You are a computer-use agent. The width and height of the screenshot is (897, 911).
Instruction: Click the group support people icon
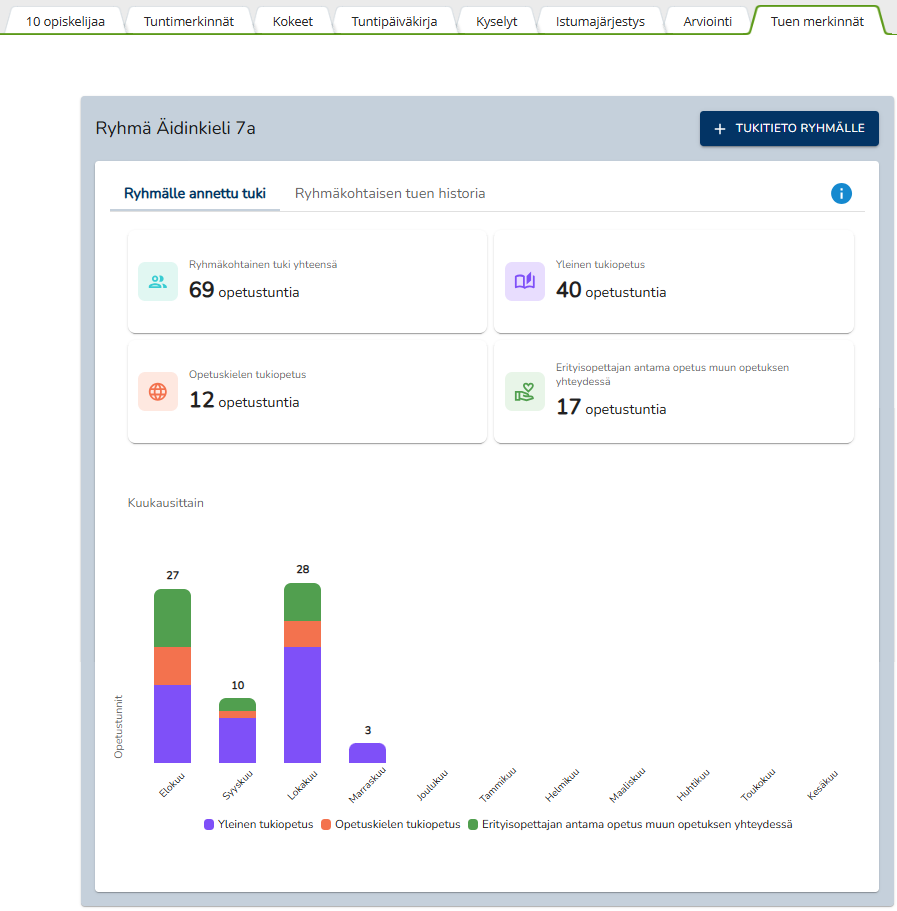(x=158, y=282)
